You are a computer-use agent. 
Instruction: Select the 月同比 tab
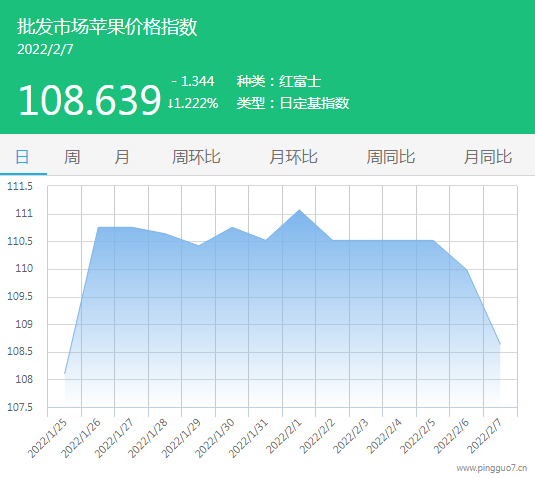(488, 157)
